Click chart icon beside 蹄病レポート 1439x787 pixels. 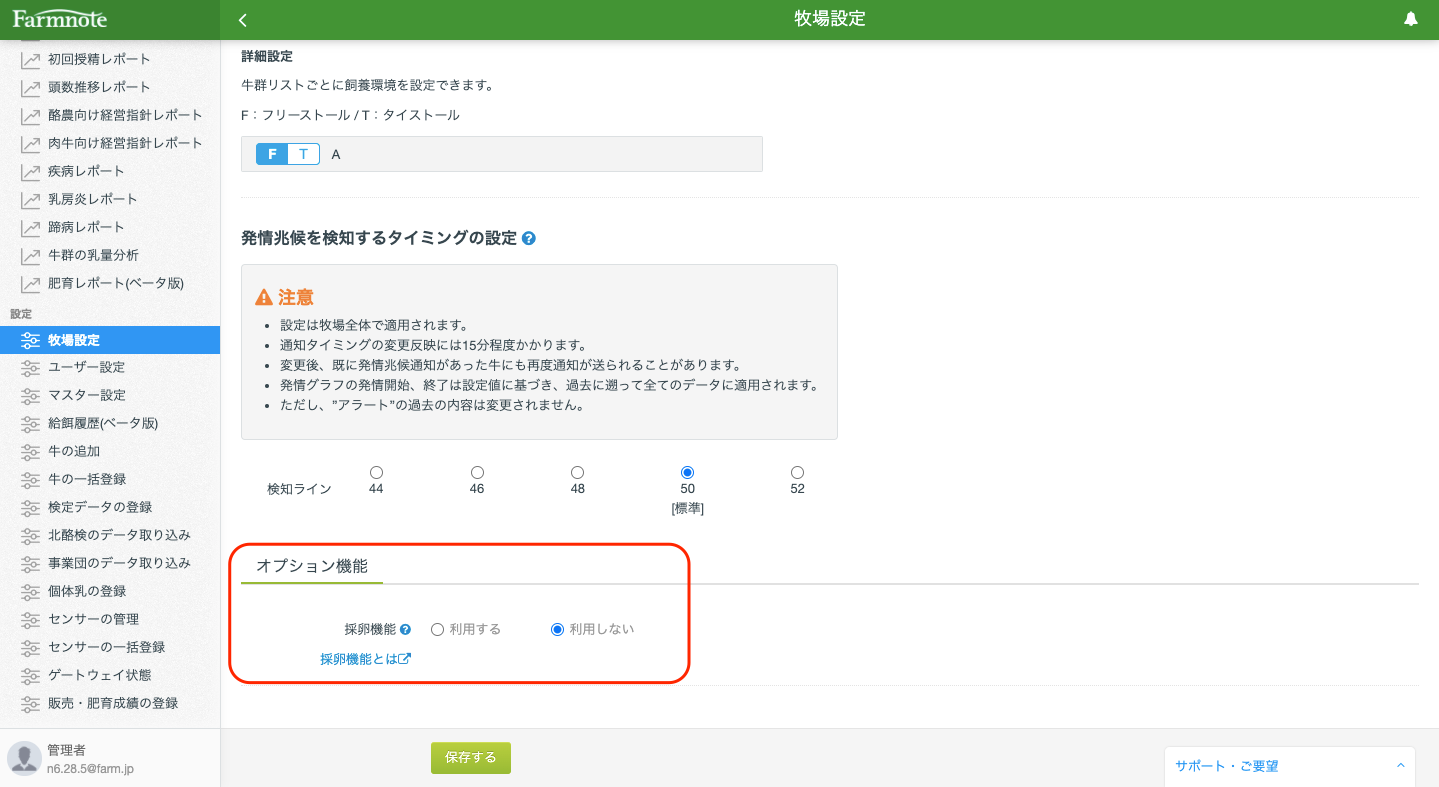(x=30, y=227)
